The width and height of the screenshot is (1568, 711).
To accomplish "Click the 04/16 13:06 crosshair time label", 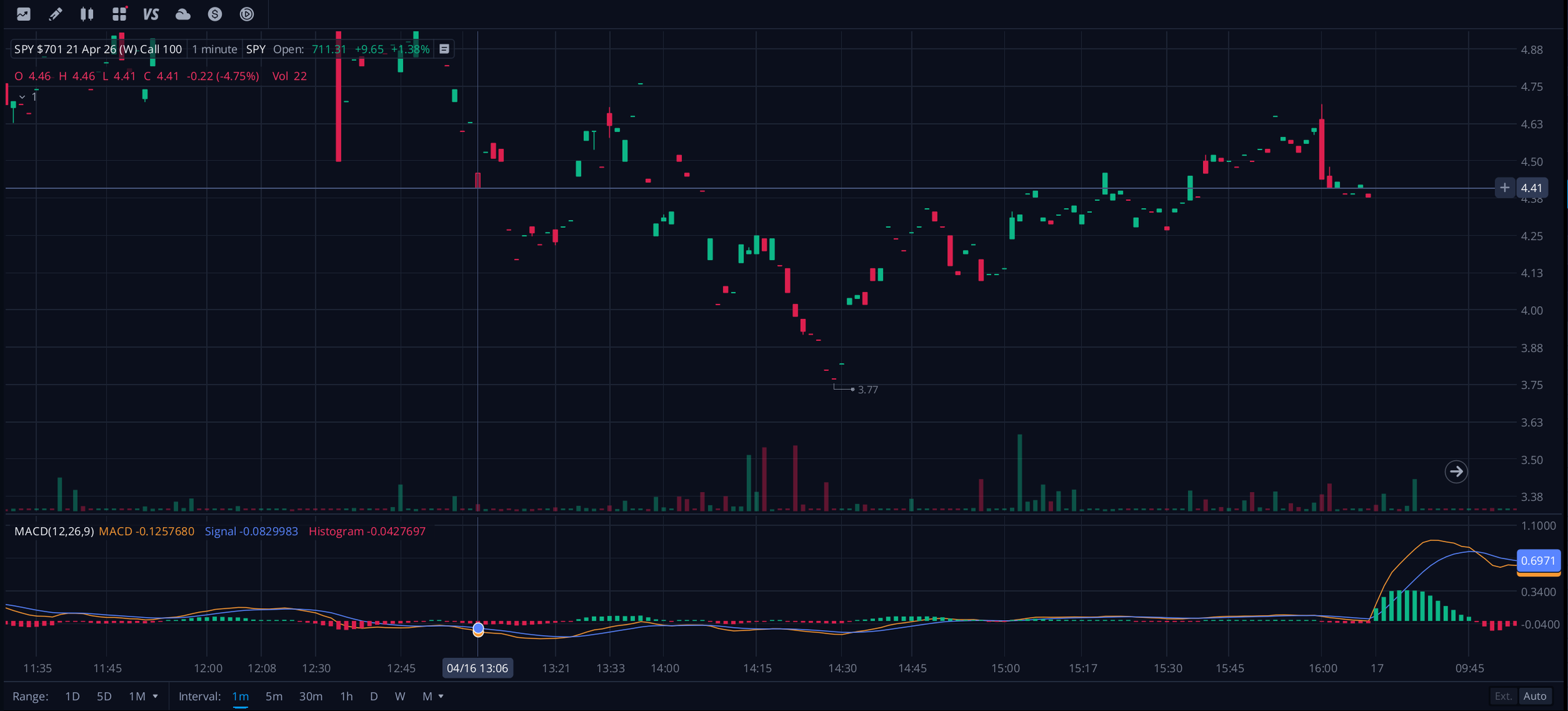I will [x=477, y=668].
